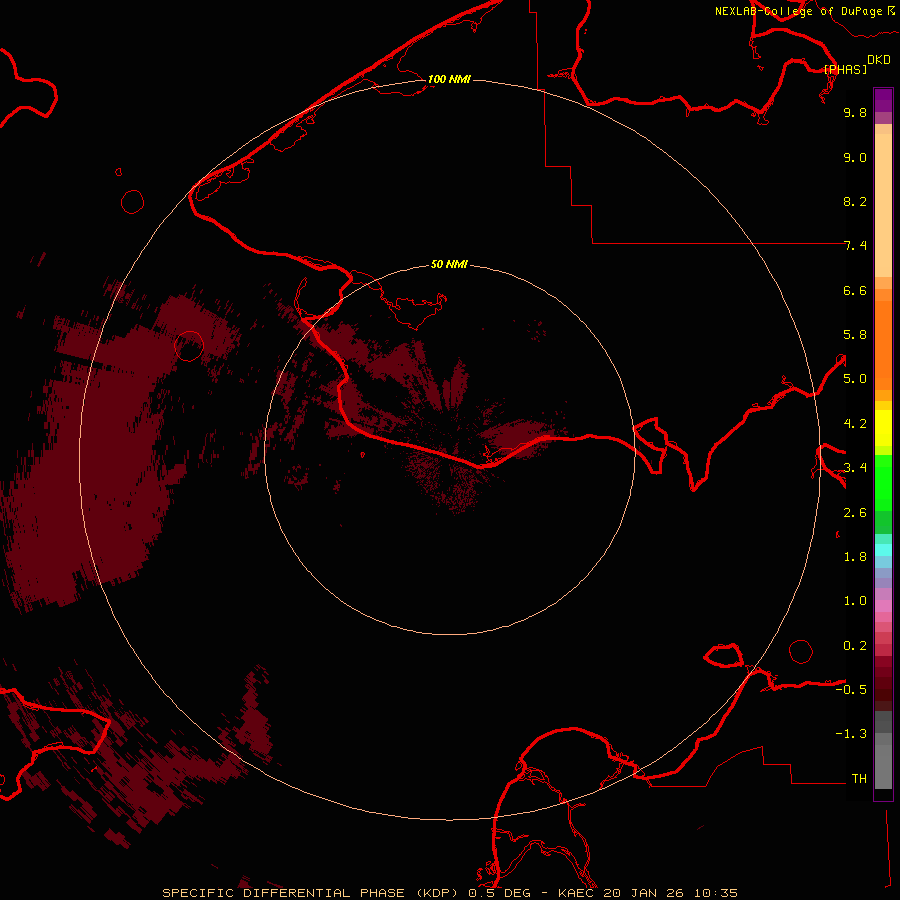Click the 1.8 color scale label
This screenshot has height=900, width=900.
(855, 557)
